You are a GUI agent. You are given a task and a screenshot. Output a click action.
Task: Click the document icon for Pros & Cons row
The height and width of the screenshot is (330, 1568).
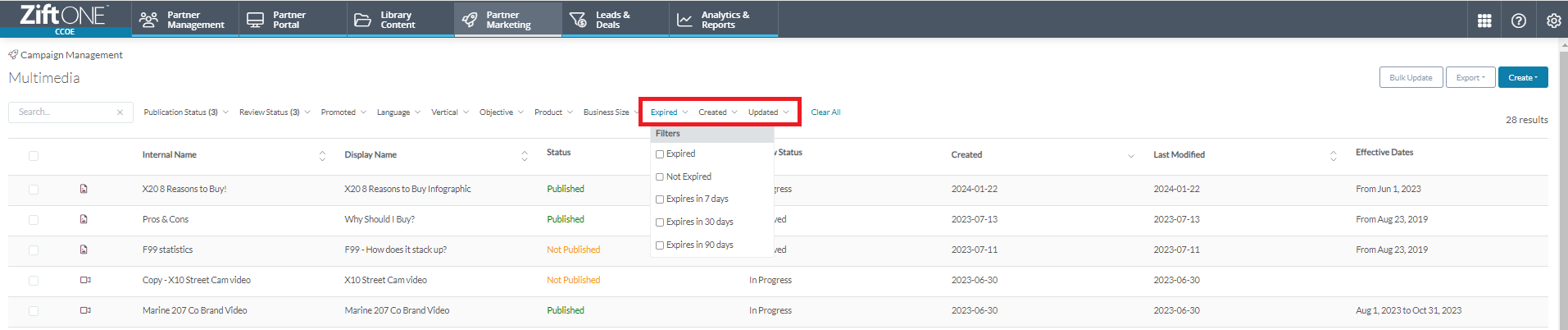[x=84, y=219]
